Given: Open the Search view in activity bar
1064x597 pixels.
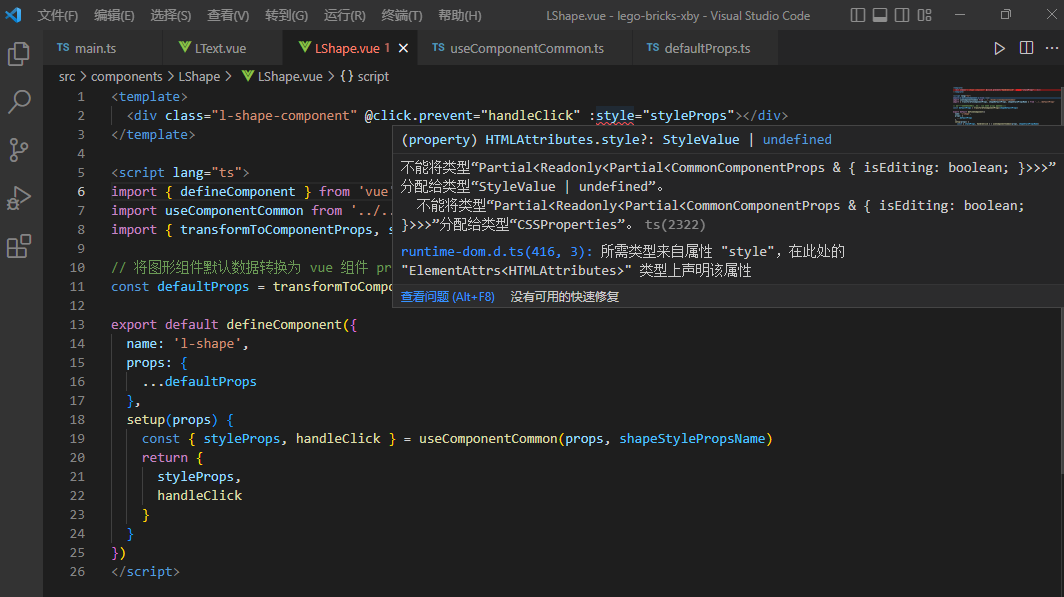Looking at the screenshot, I should [x=19, y=101].
